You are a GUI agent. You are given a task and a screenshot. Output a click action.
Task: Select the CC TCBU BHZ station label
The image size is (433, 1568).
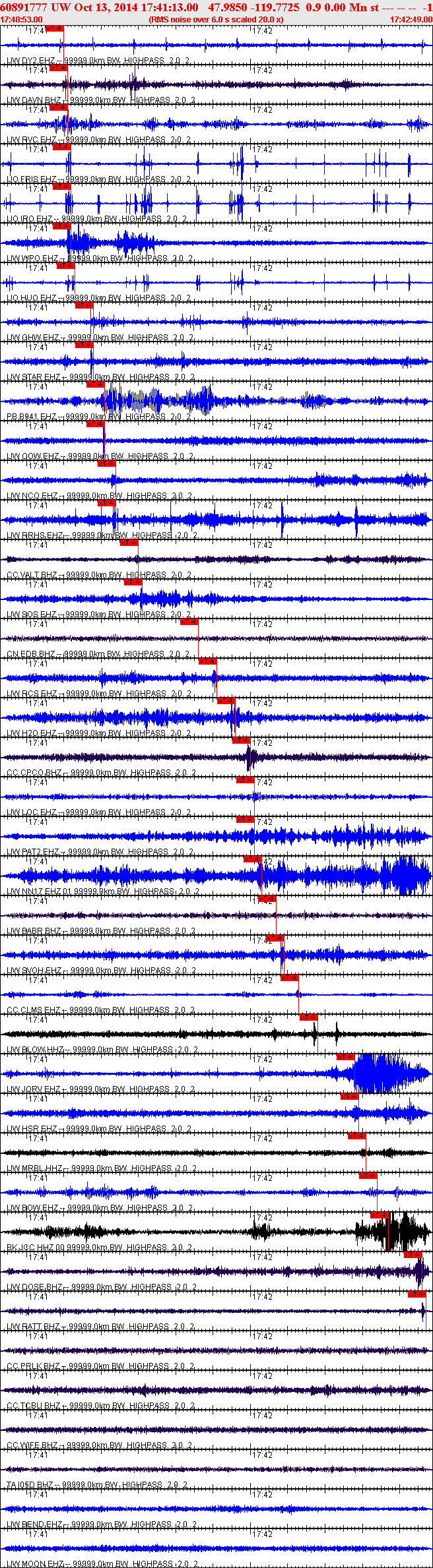pos(34,1406)
